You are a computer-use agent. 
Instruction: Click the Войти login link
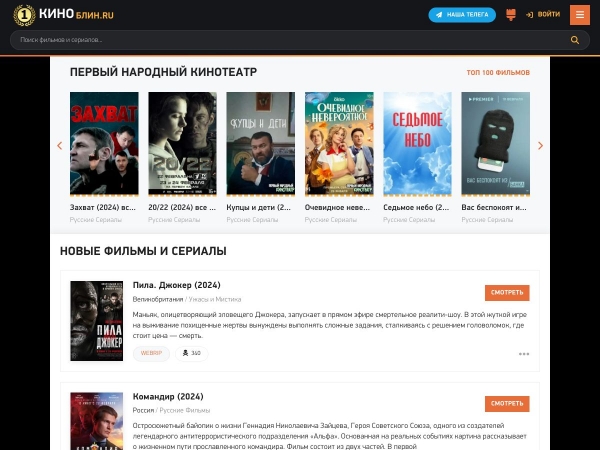pos(543,15)
